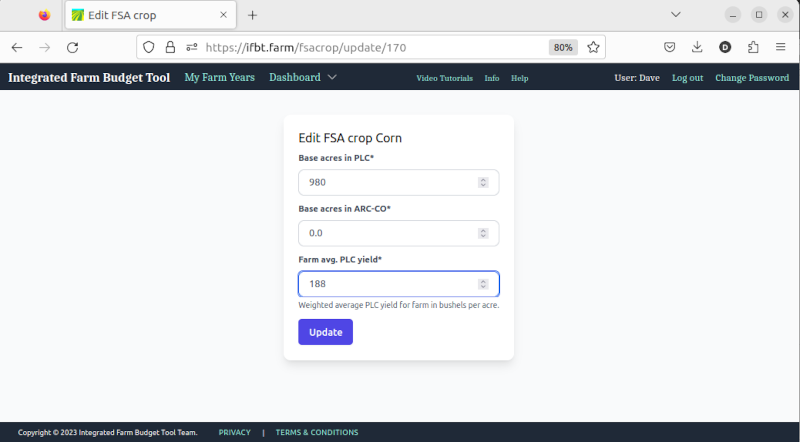Image resolution: width=800 pixels, height=442 pixels.
Task: Save page to Pocket icon
Action: [x=669, y=47]
